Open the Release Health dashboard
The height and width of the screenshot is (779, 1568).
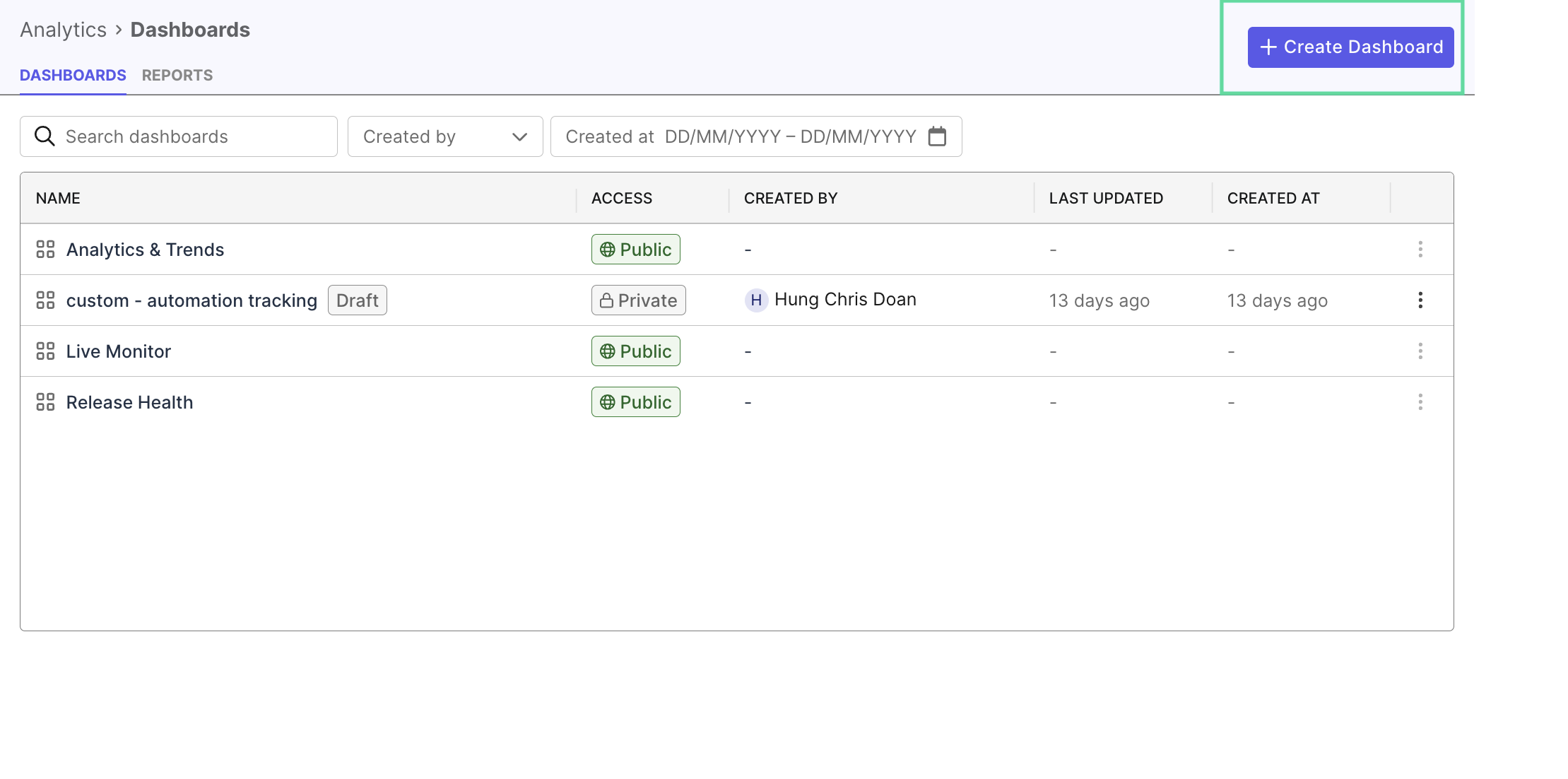129,402
